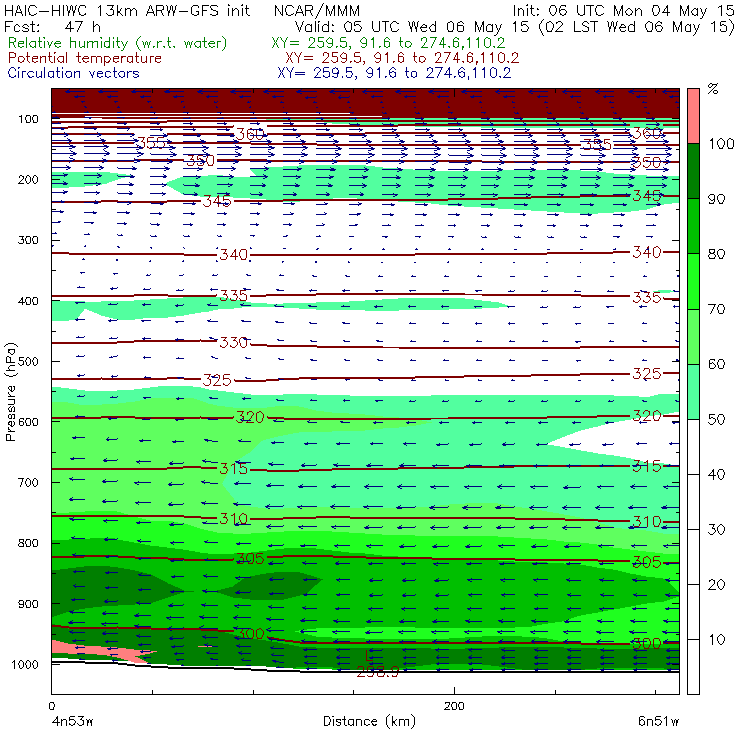Click the '800' hPa pressure axis label
This screenshot has height=740, width=740.
coord(28,543)
